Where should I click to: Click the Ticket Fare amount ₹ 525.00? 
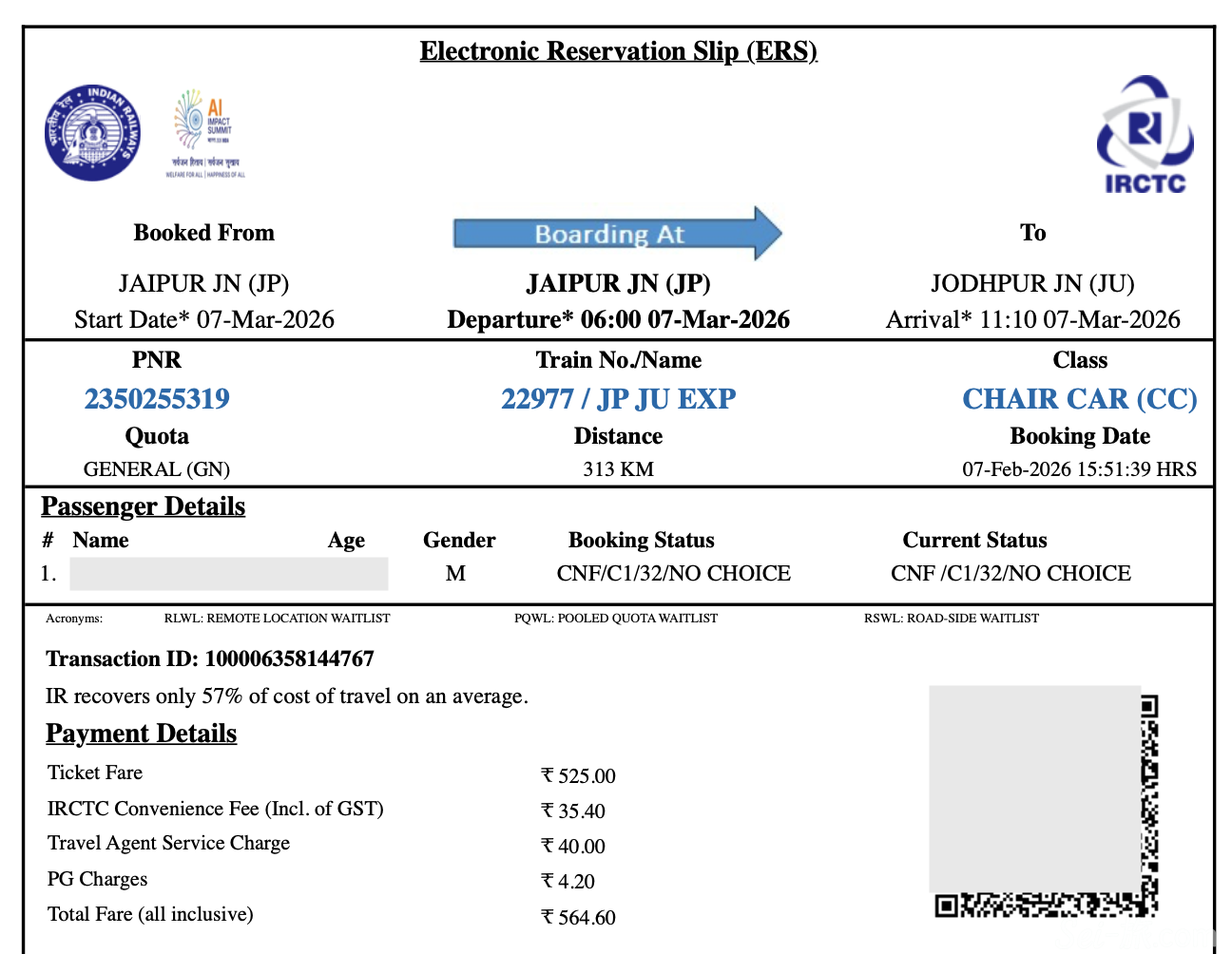(x=578, y=776)
